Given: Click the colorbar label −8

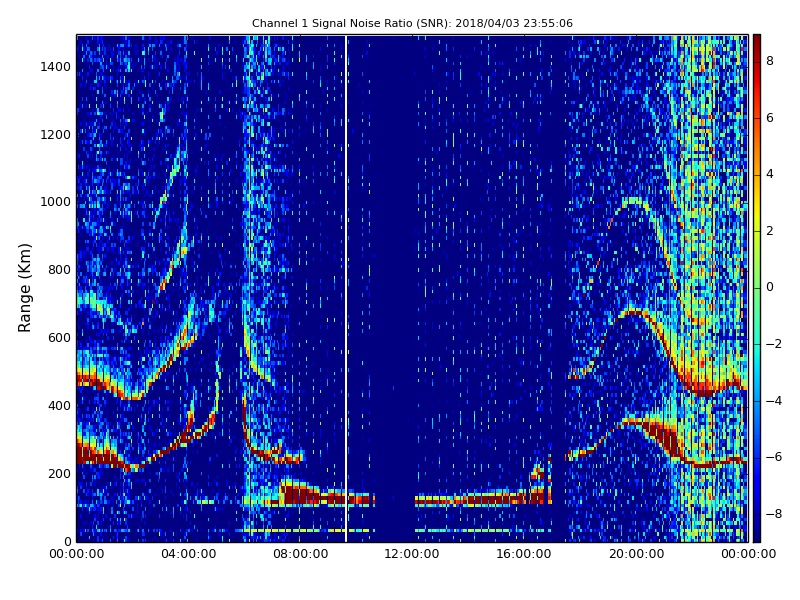Looking at the screenshot, I should pyautogui.click(x=774, y=514).
